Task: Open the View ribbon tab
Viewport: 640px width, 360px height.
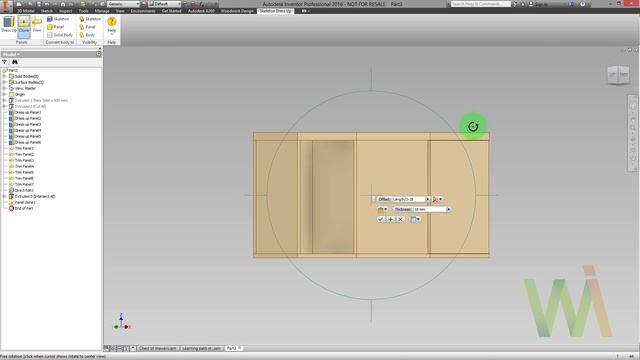Action: point(120,11)
